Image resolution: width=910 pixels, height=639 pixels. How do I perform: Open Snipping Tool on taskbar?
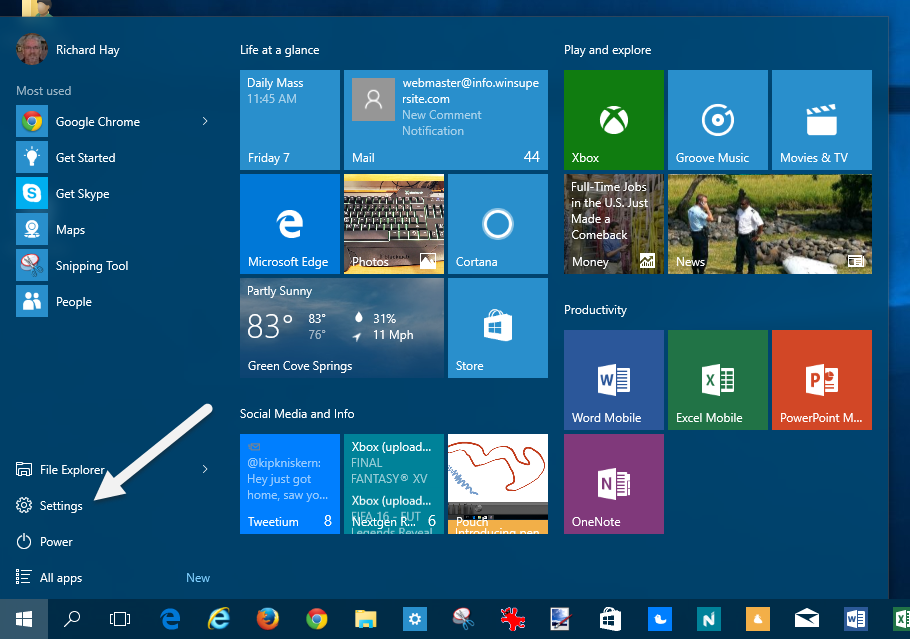click(463, 619)
